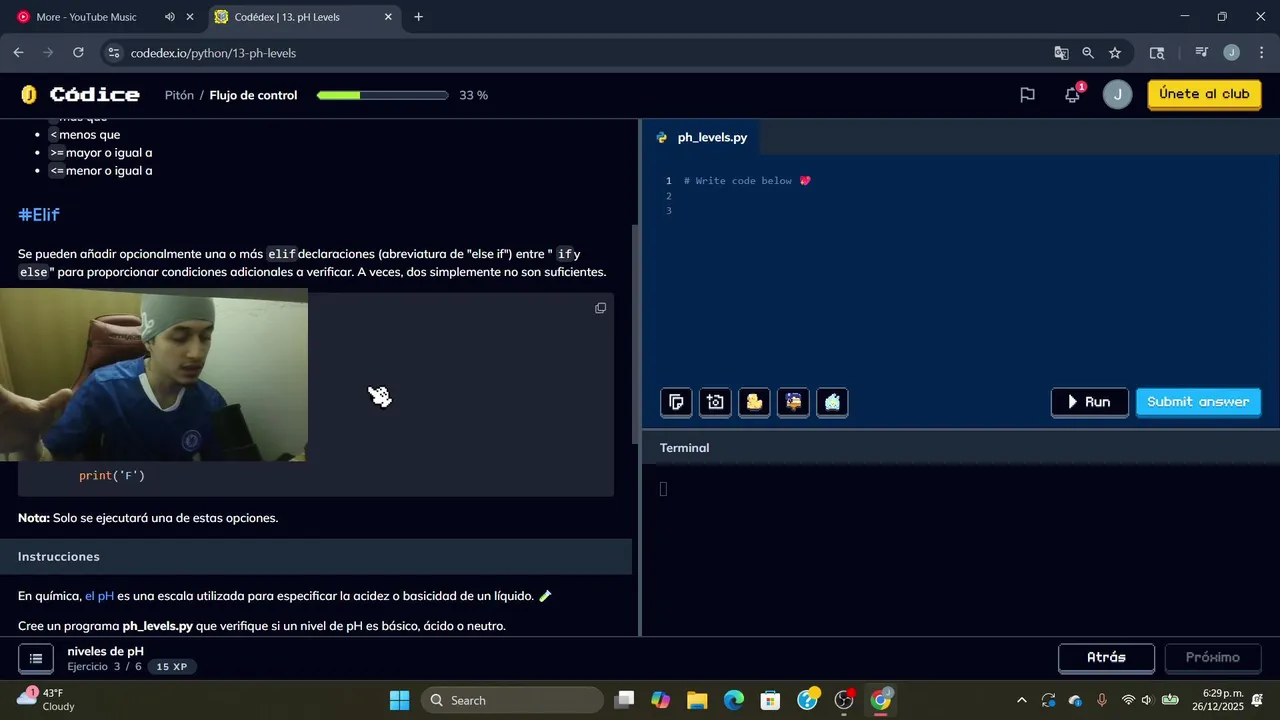
Task: Click the course progress bar at 33 %
Action: click(x=382, y=95)
